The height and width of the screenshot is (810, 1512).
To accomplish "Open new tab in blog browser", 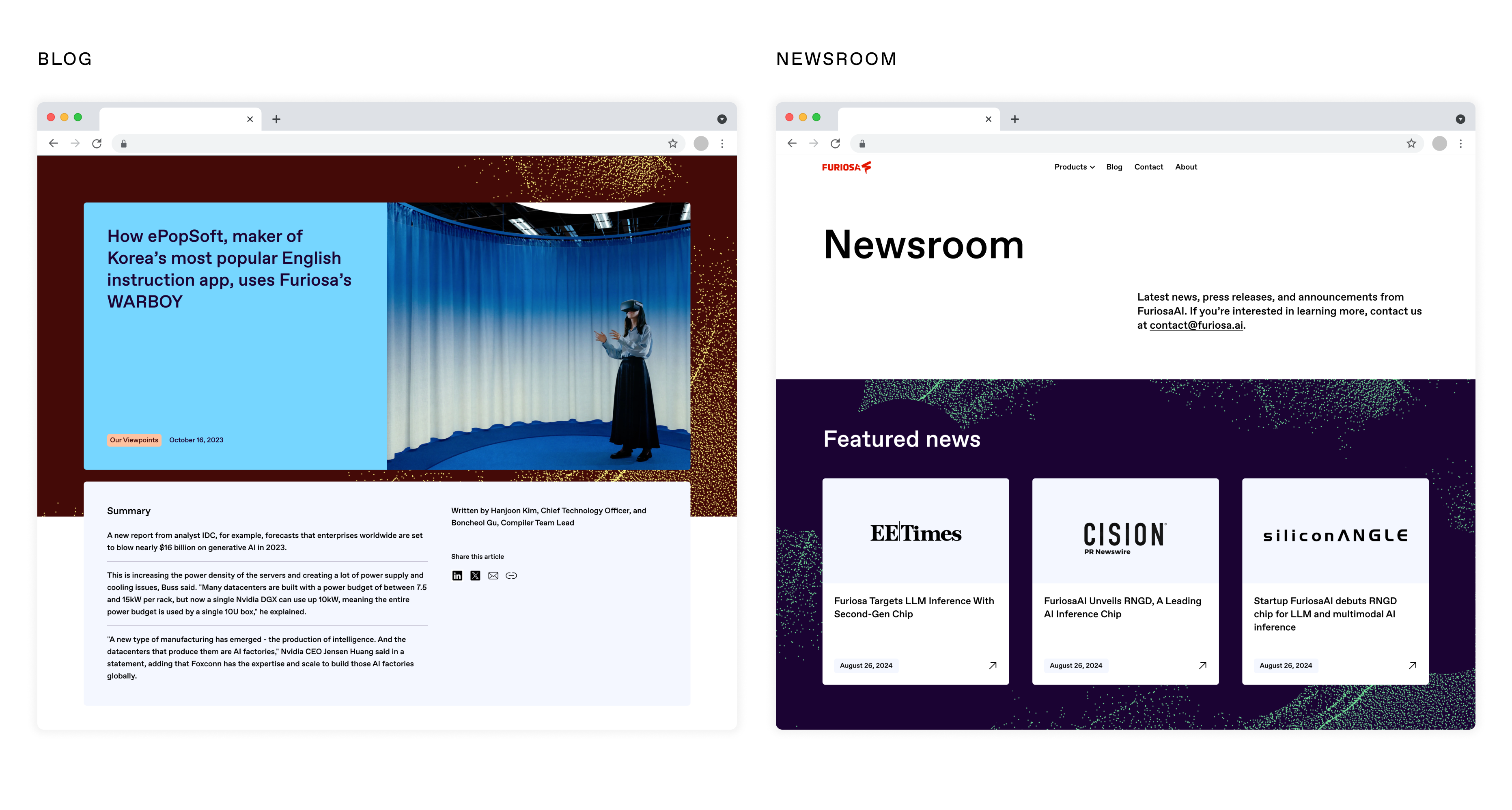I will [x=276, y=119].
